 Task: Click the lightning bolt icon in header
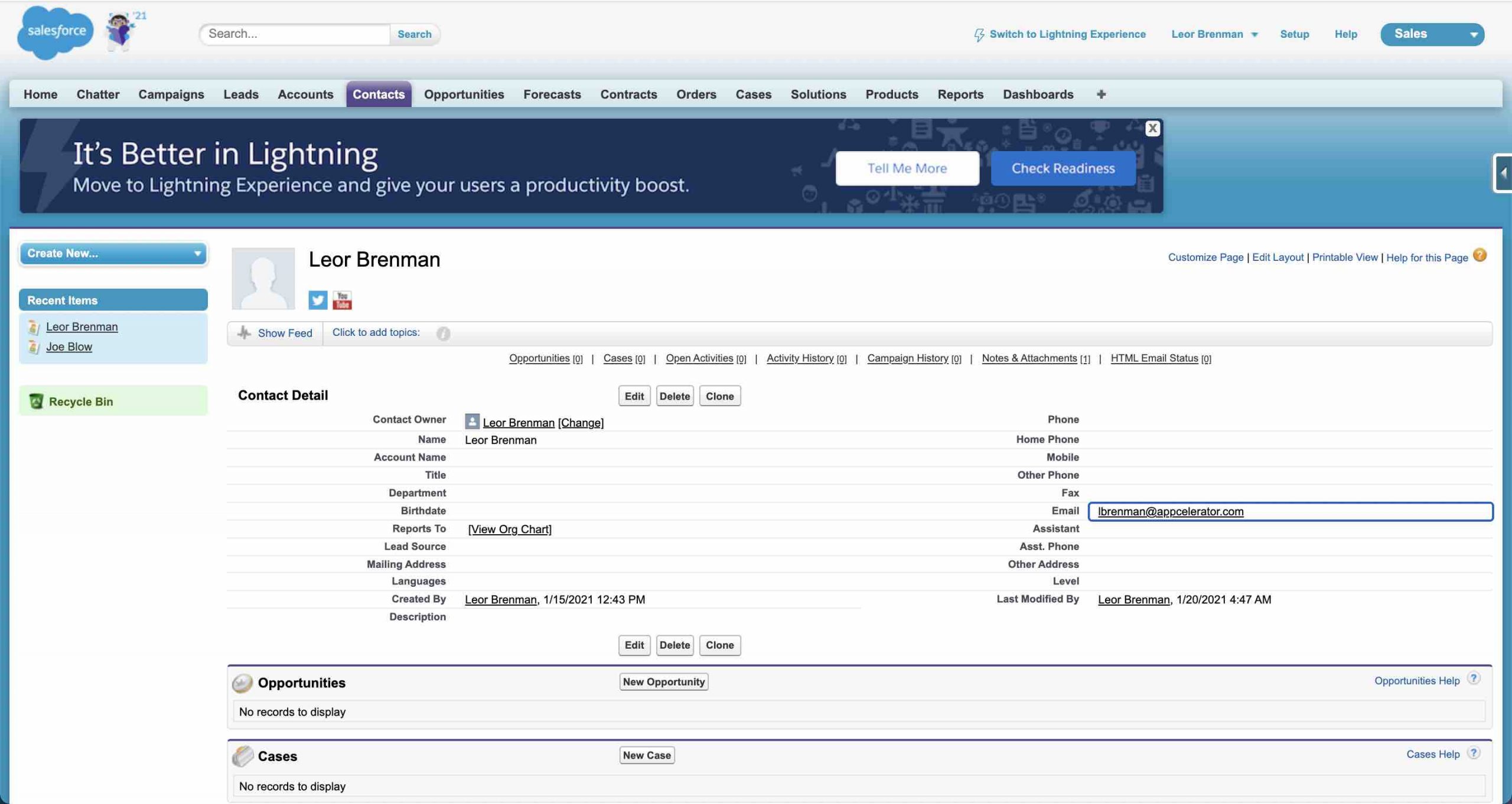point(979,35)
